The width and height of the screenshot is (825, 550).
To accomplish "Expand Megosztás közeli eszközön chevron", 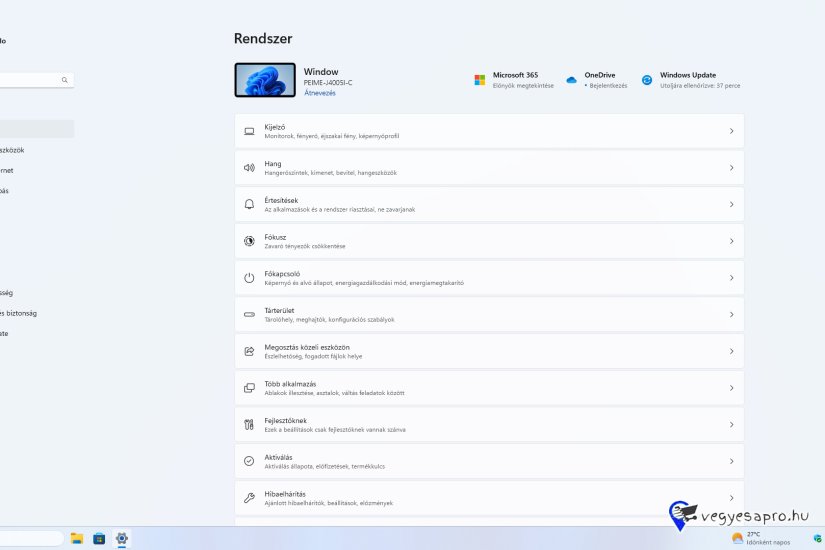I will [x=731, y=351].
